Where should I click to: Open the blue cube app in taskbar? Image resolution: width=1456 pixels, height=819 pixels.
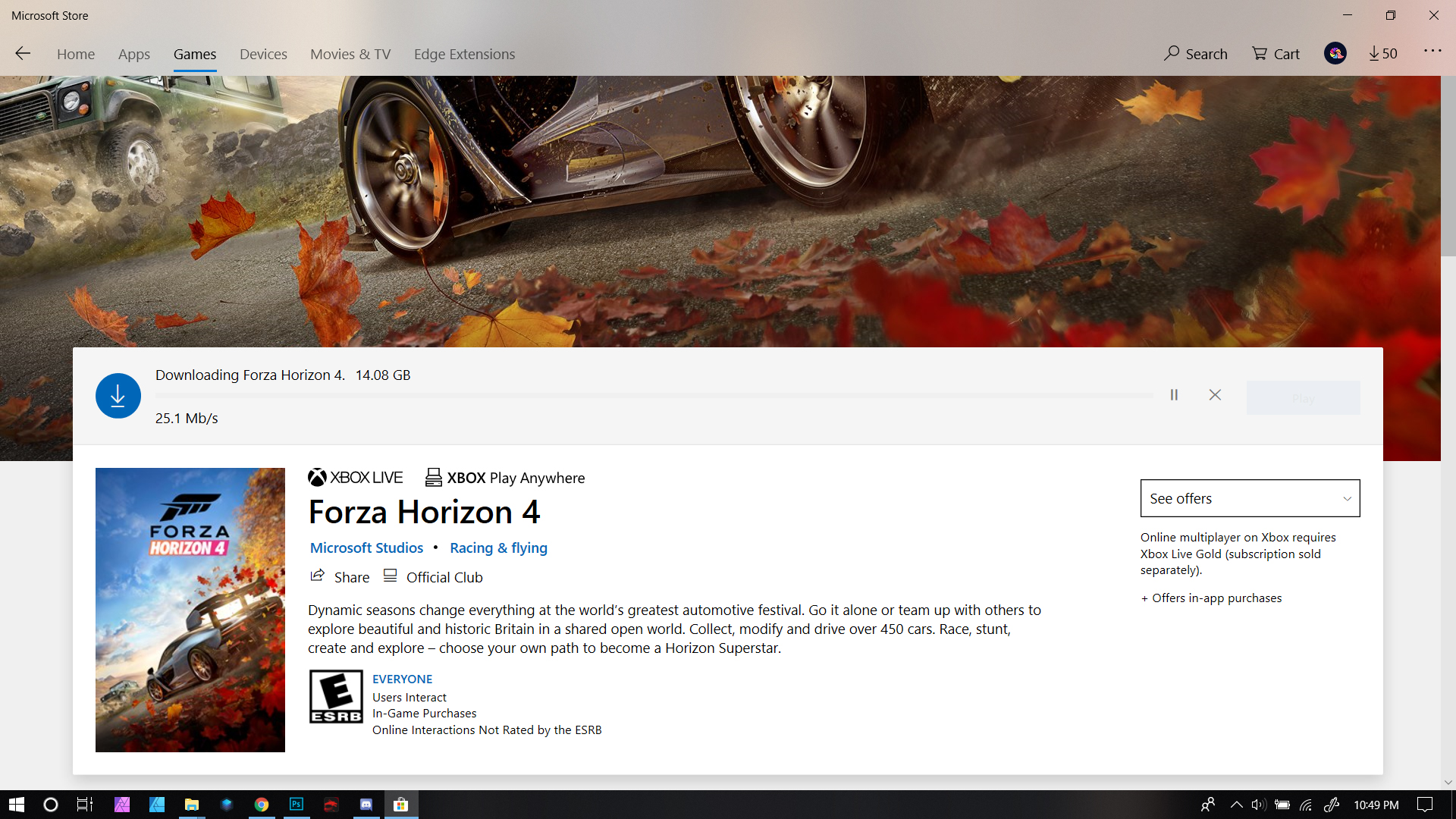coord(227,805)
